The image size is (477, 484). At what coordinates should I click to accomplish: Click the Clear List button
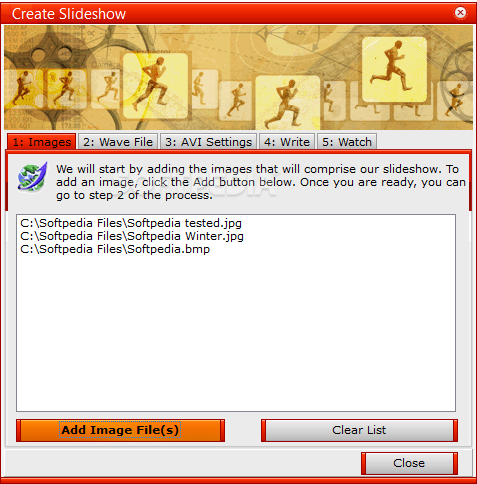pyautogui.click(x=359, y=430)
